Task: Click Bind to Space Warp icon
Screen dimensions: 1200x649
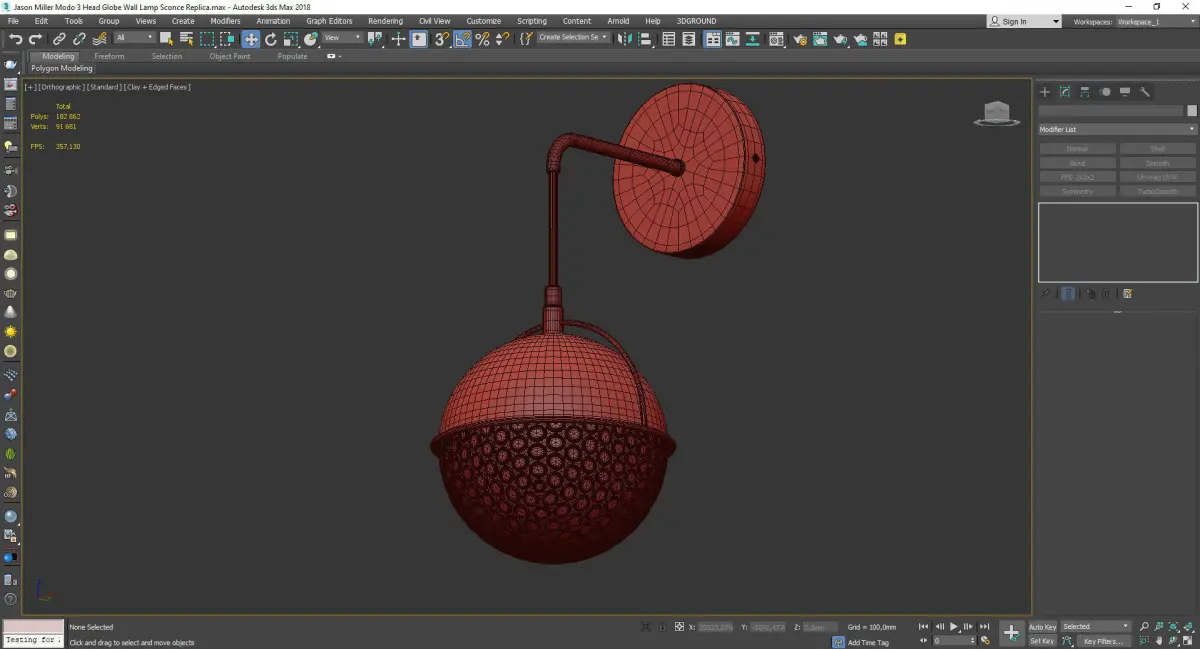Action: click(x=100, y=39)
